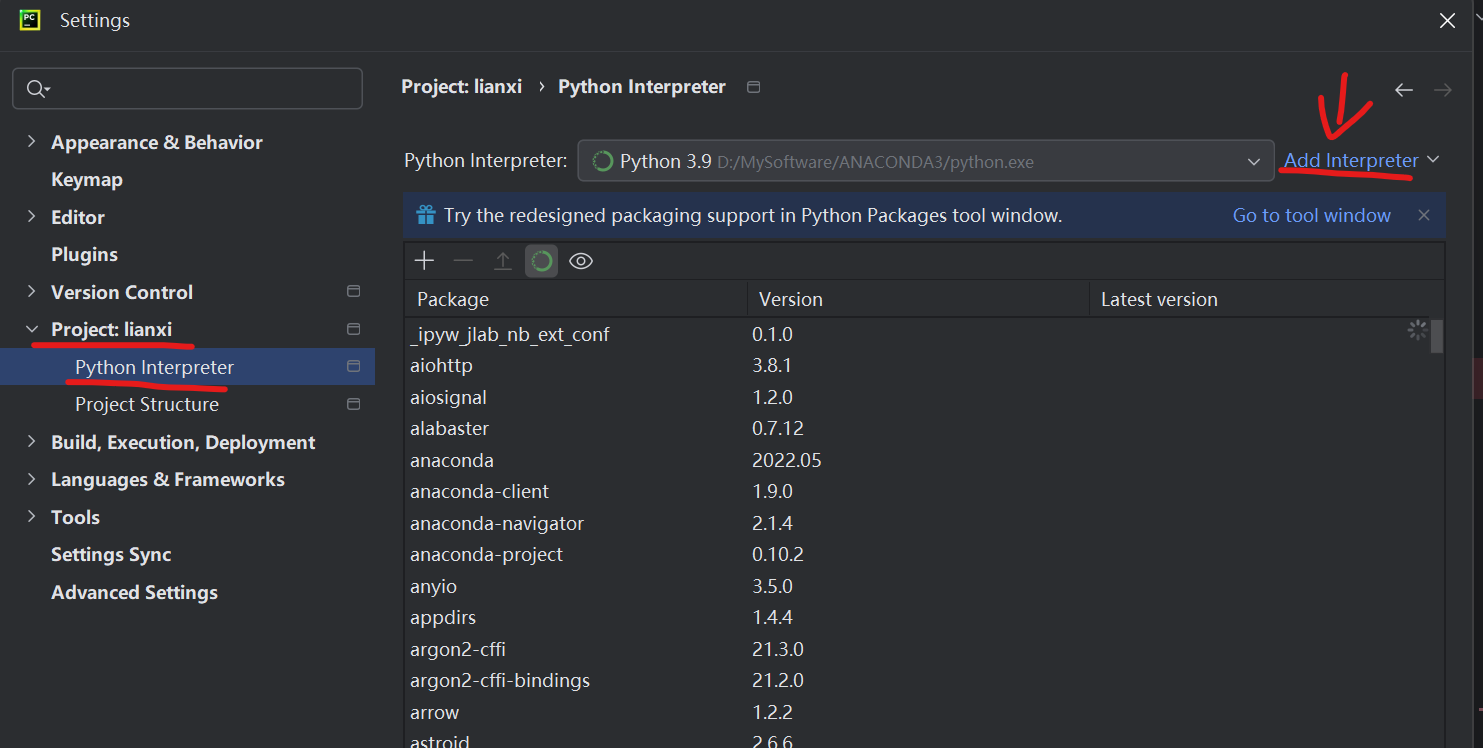Viewport: 1483px width, 748px height.
Task: Open Advanced Settings page
Action: [x=134, y=592]
